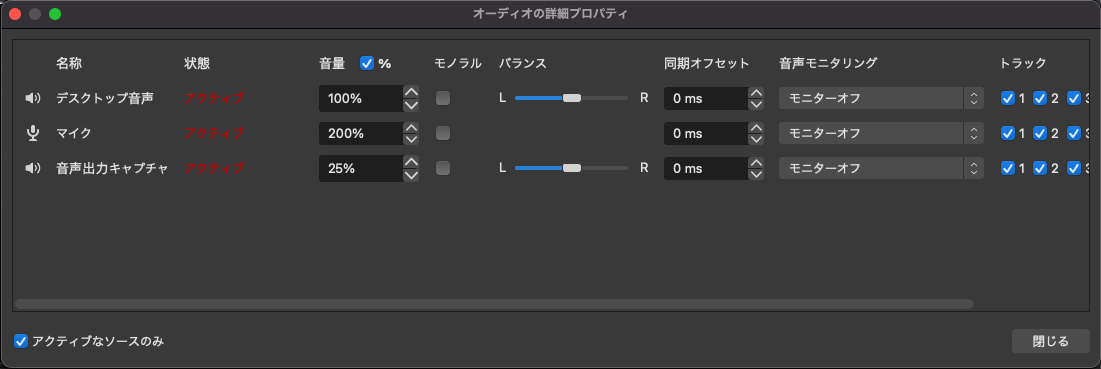Uncheck track 2 for 音声出力キャプチャ
The height and width of the screenshot is (369, 1101).
[1041, 168]
